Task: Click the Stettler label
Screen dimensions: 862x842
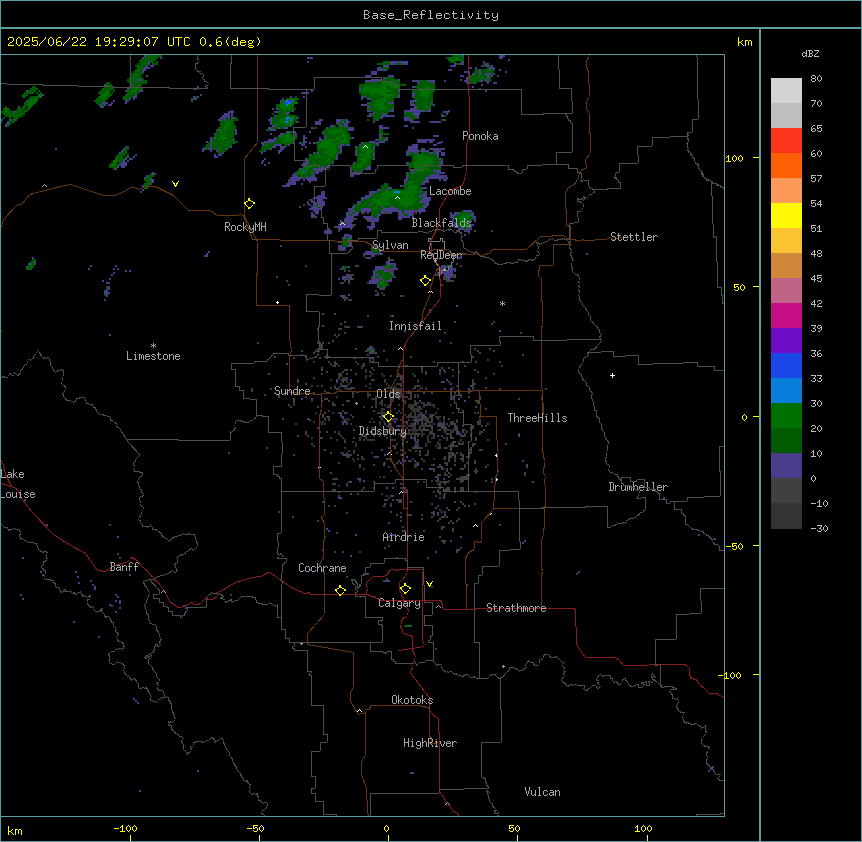Action: pyautogui.click(x=634, y=237)
